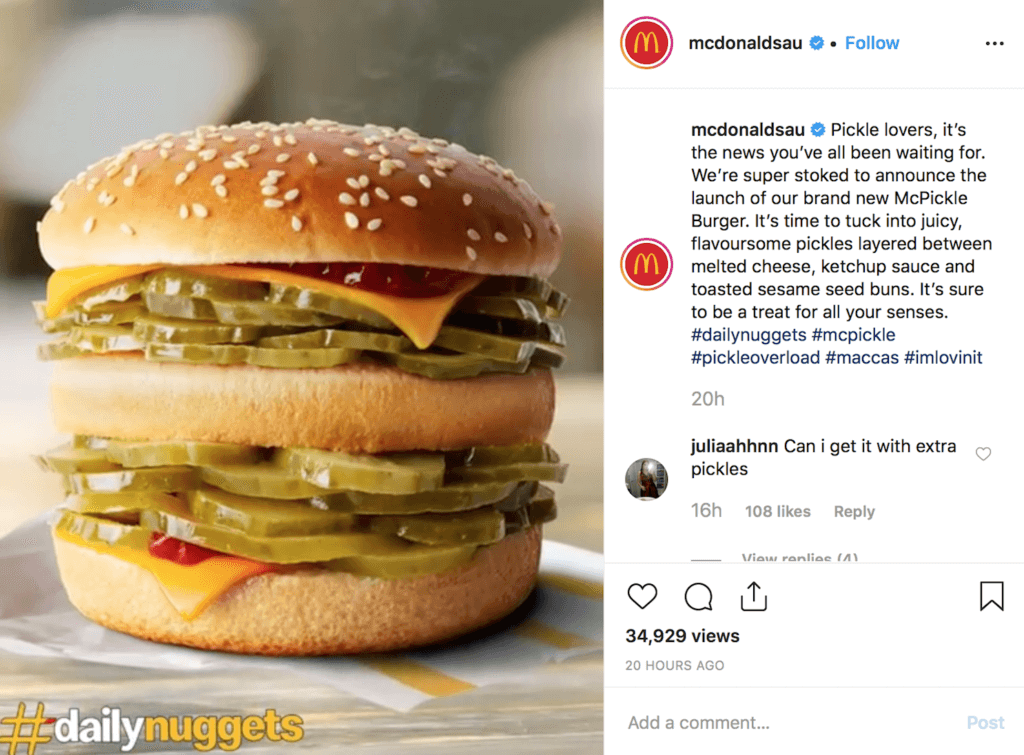This screenshot has height=755, width=1024.
Task: Like the post with the heart icon
Action: click(642, 596)
